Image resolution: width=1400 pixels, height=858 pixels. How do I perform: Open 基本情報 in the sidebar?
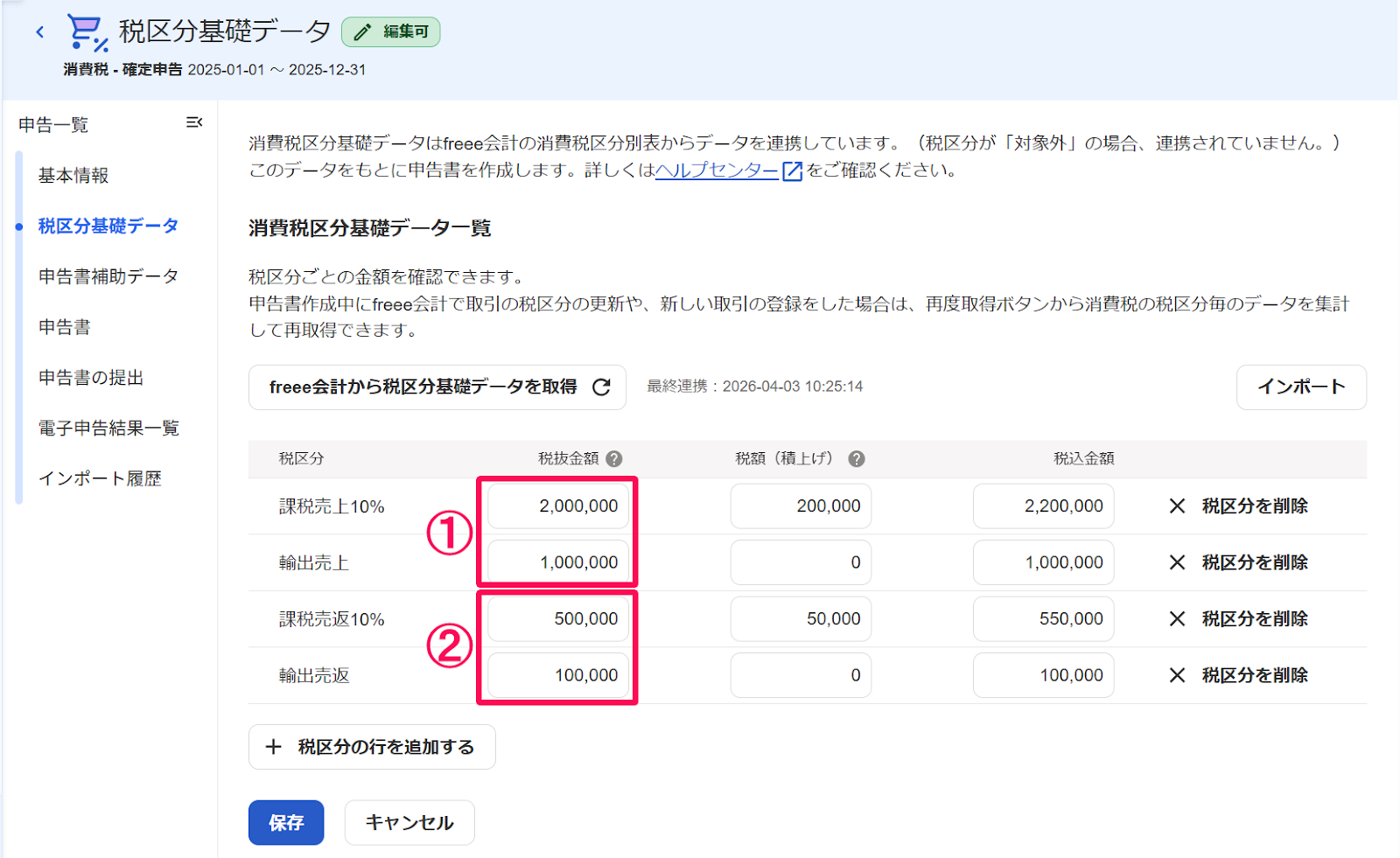tap(73, 176)
